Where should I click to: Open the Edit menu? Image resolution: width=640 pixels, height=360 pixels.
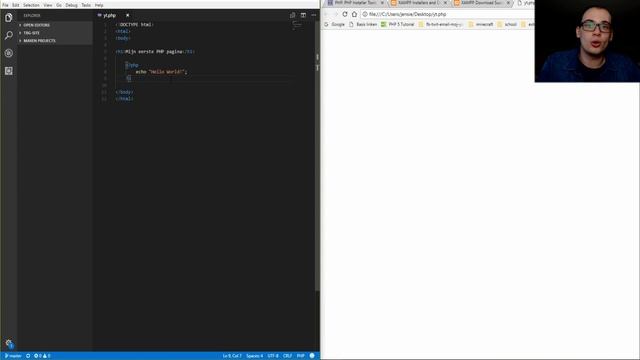16,5
